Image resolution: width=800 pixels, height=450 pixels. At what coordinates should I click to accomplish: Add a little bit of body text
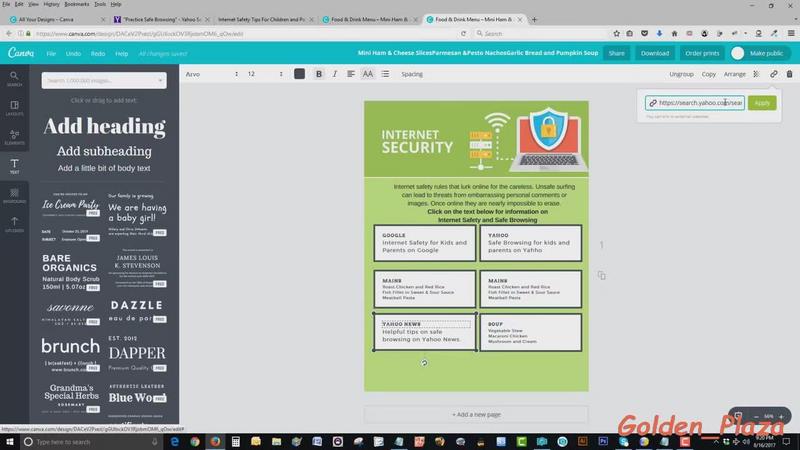(x=104, y=168)
